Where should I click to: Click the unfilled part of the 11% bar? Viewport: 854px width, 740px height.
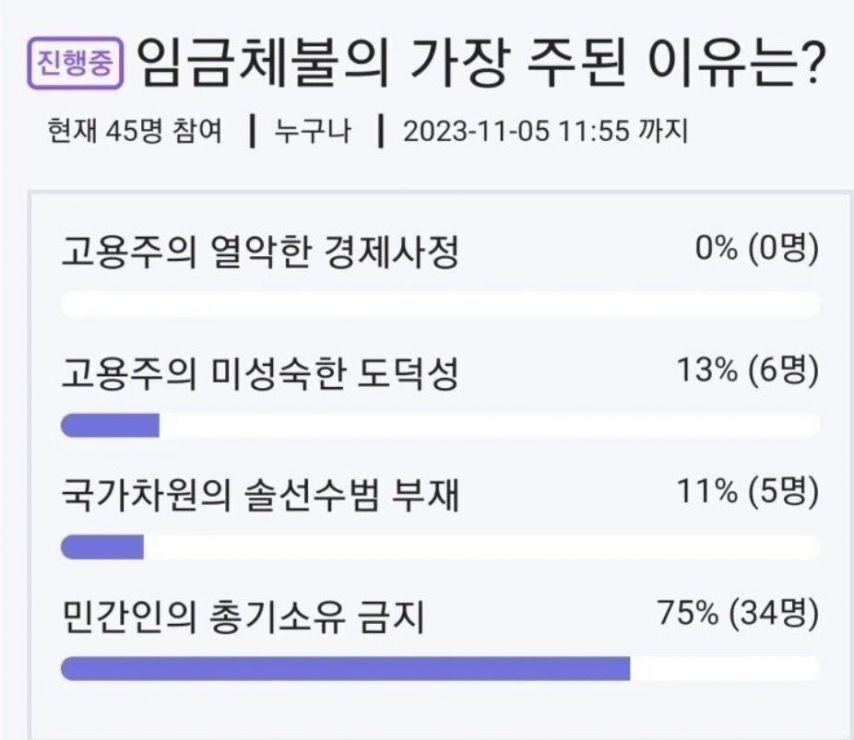coord(481,547)
